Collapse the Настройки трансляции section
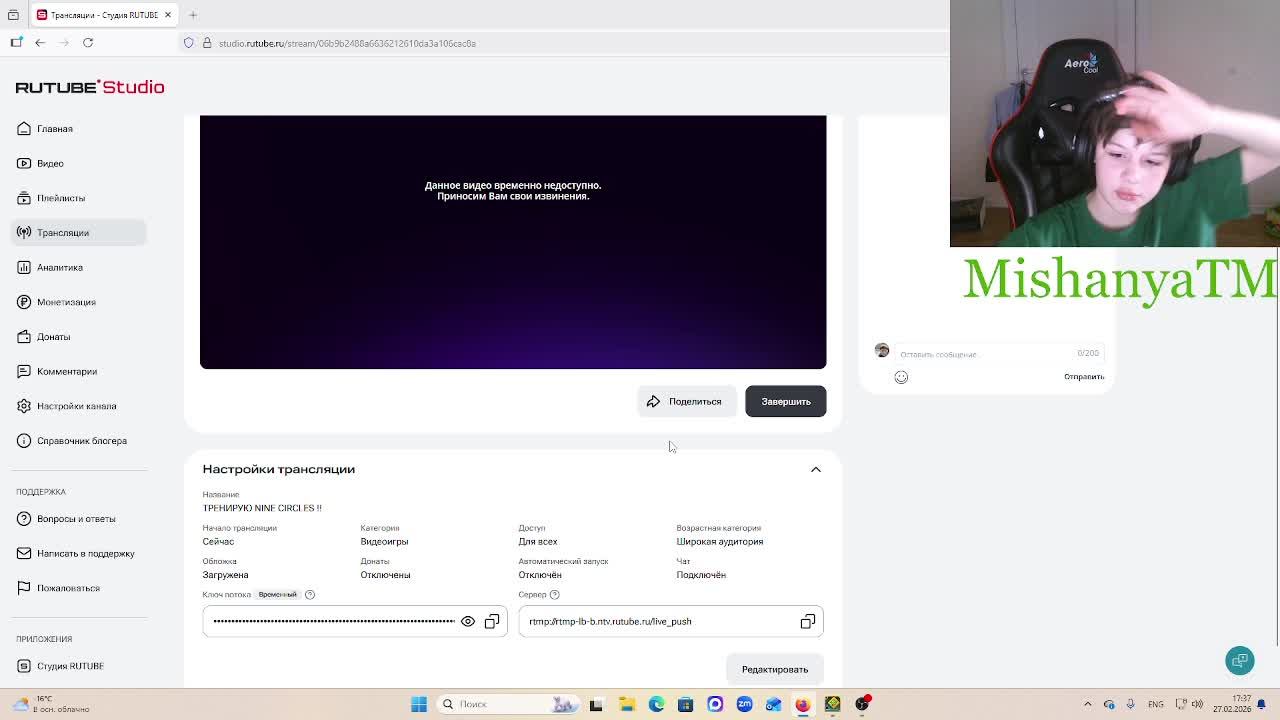This screenshot has width=1280, height=720. (x=816, y=469)
